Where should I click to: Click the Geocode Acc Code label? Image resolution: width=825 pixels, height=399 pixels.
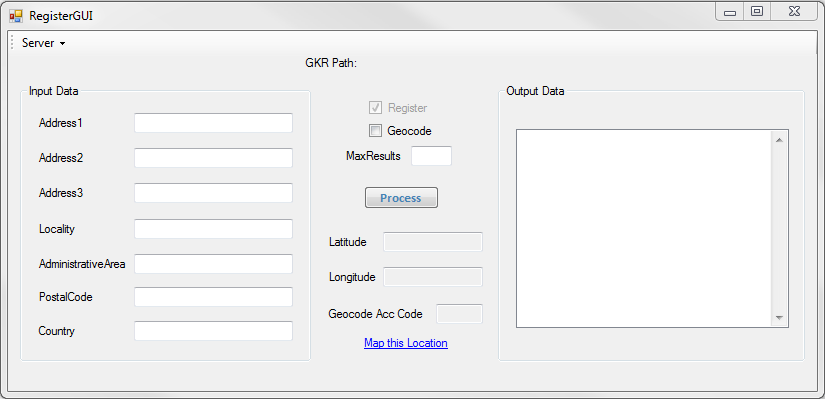(x=375, y=314)
